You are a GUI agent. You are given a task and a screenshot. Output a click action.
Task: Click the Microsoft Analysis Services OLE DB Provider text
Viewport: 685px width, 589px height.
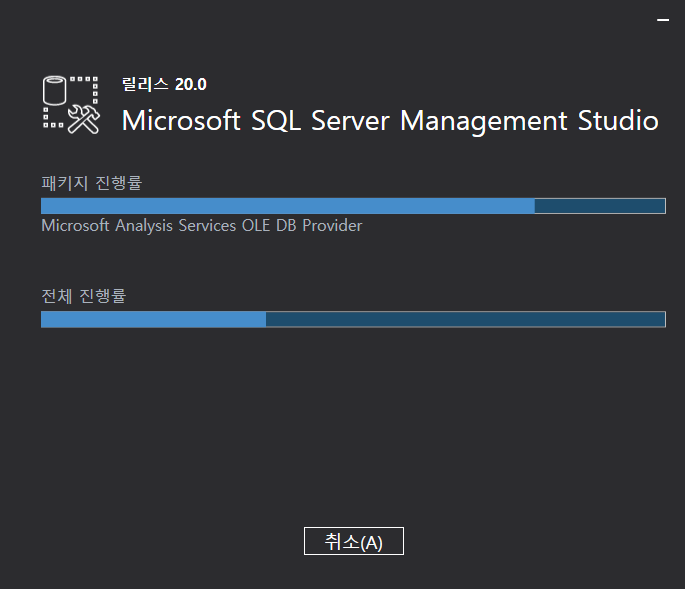(x=202, y=225)
